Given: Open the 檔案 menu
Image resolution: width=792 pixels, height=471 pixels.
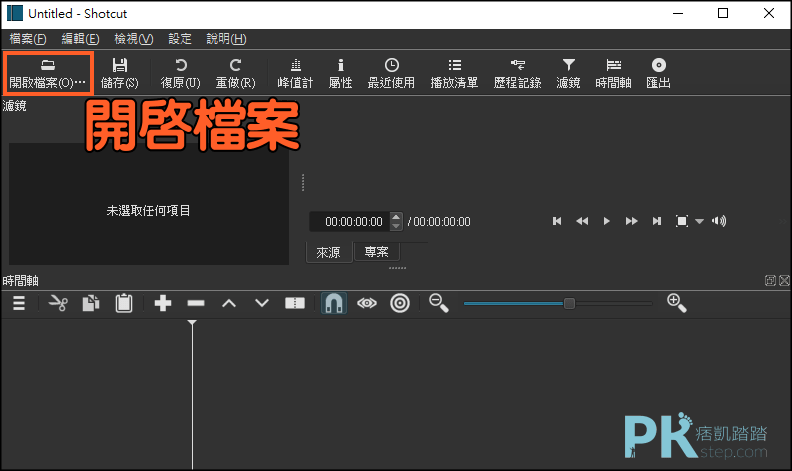Looking at the screenshot, I should click(x=28, y=39).
